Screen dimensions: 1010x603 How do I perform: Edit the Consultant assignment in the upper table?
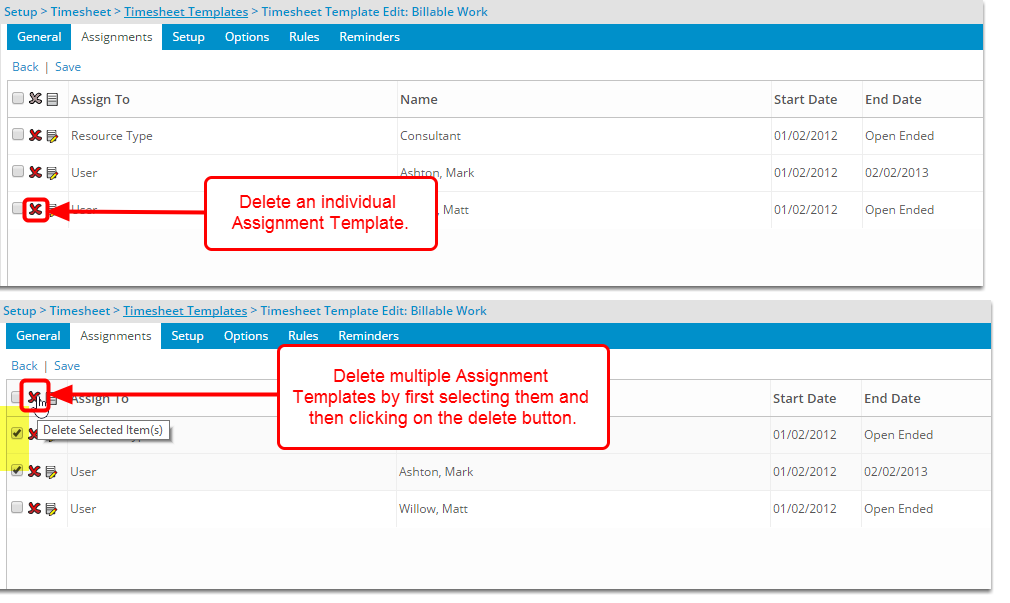[x=52, y=135]
